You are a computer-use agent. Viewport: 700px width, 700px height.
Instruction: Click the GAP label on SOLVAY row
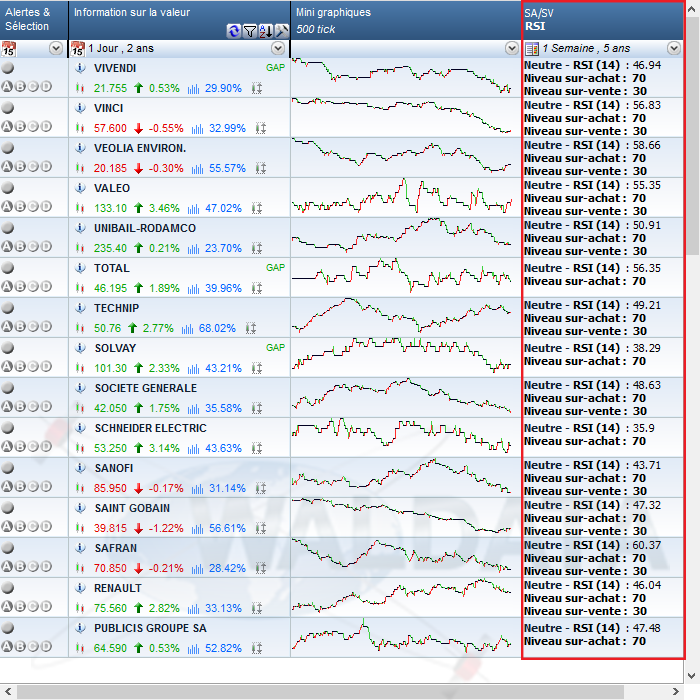point(275,347)
